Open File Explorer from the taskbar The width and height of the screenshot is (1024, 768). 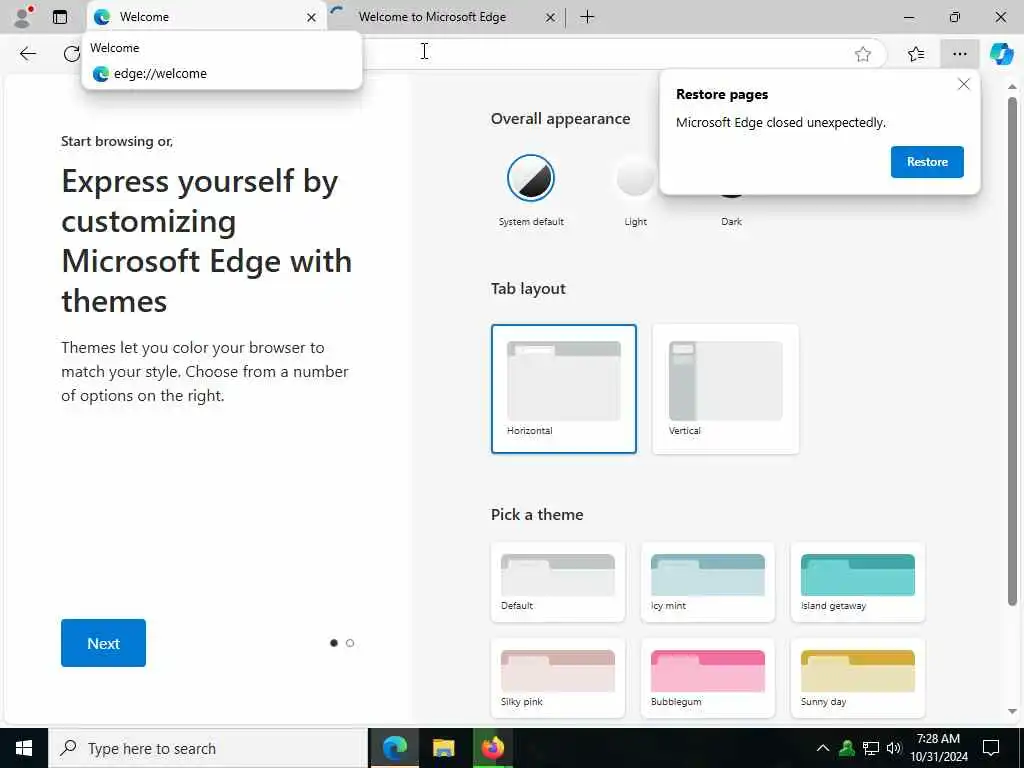[x=443, y=748]
